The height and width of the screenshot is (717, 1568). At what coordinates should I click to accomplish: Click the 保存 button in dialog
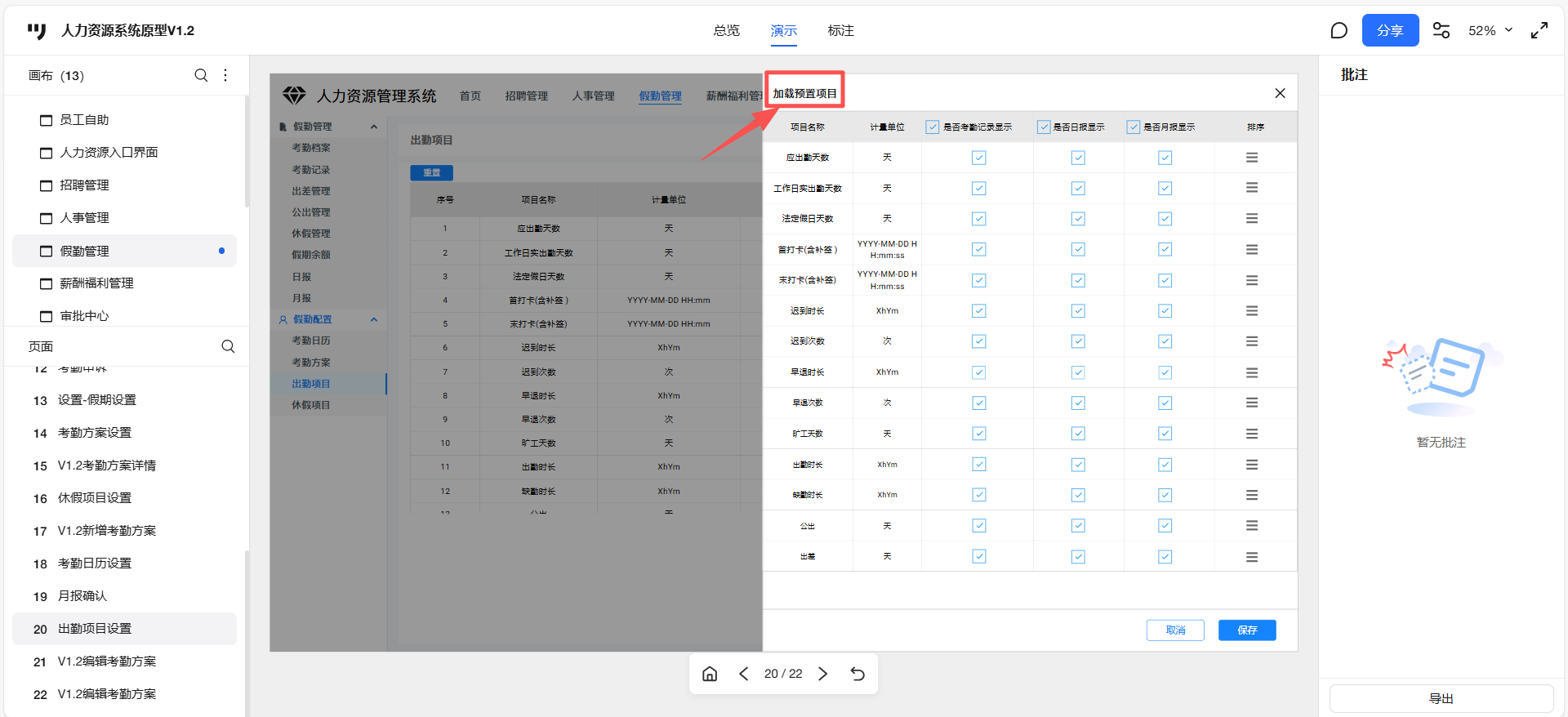point(1246,630)
